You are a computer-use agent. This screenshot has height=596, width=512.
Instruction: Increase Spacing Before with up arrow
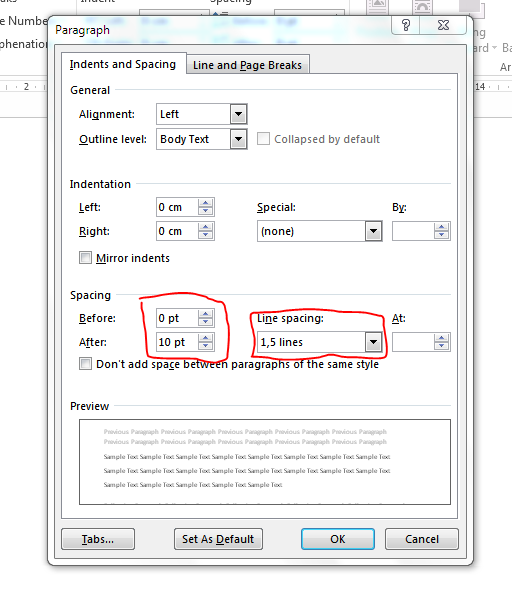pyautogui.click(x=206, y=314)
